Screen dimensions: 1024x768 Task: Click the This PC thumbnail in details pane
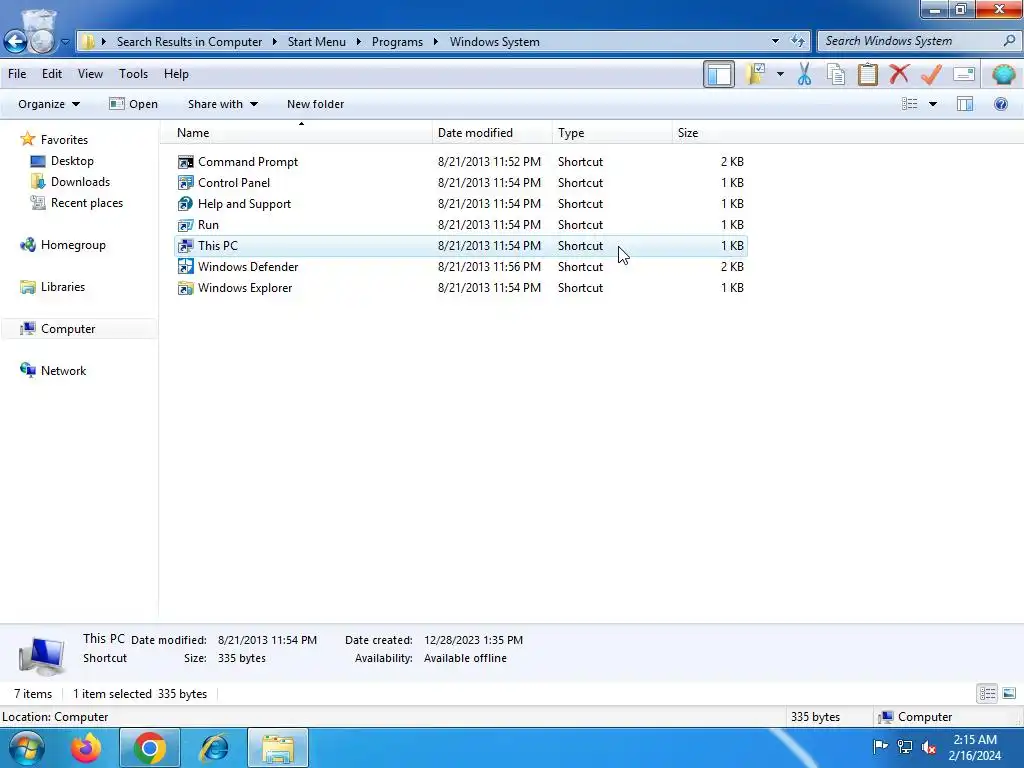pos(42,655)
